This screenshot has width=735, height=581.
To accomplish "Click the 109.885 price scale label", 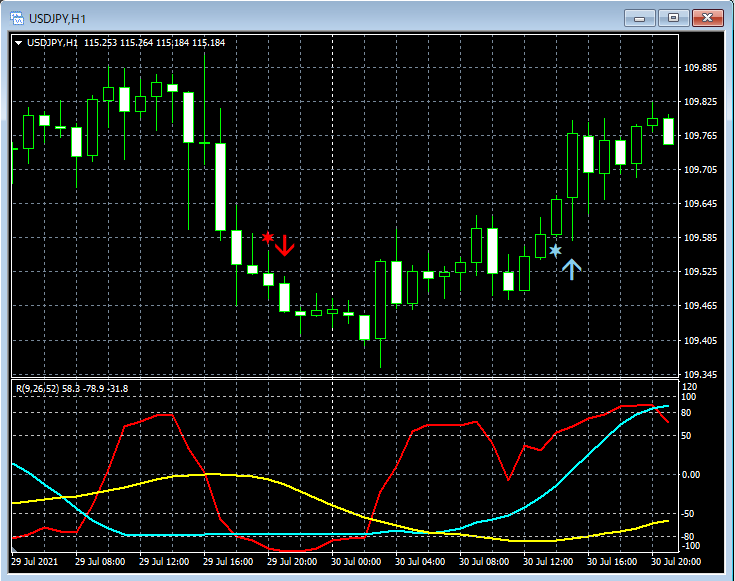I will 700,68.
